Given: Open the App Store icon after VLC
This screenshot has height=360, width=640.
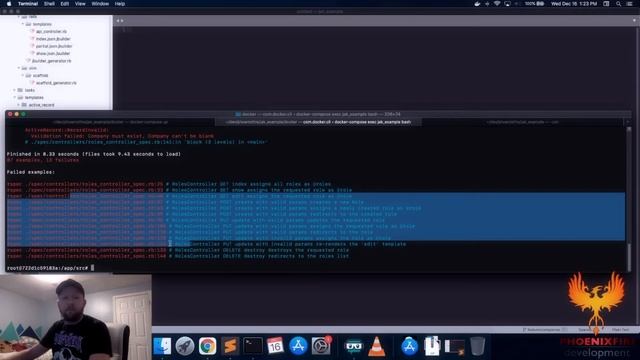Looking at the screenshot, I should click(409, 346).
